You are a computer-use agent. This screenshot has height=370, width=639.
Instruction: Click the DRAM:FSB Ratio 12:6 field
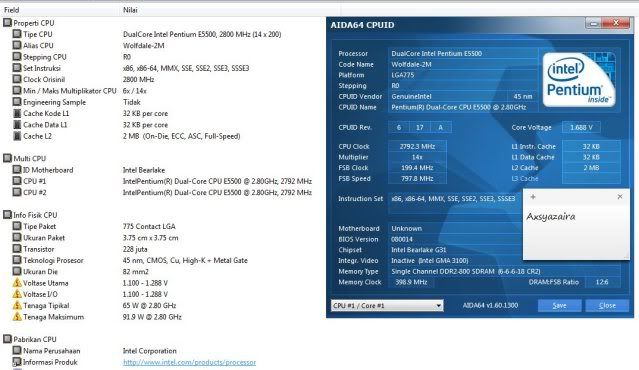(602, 282)
